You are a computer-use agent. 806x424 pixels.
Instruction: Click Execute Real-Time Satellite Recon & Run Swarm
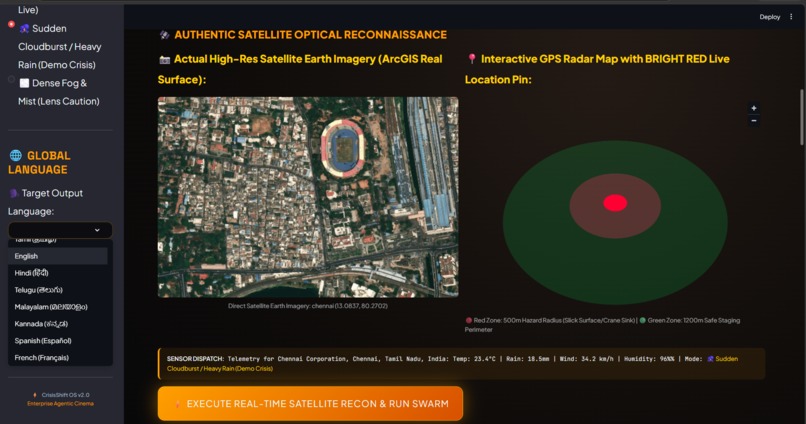coord(310,403)
